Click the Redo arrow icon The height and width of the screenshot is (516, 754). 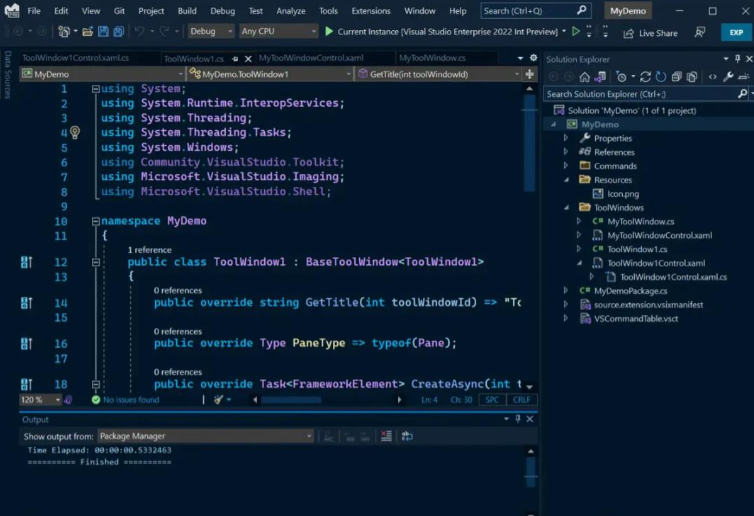click(x=164, y=32)
